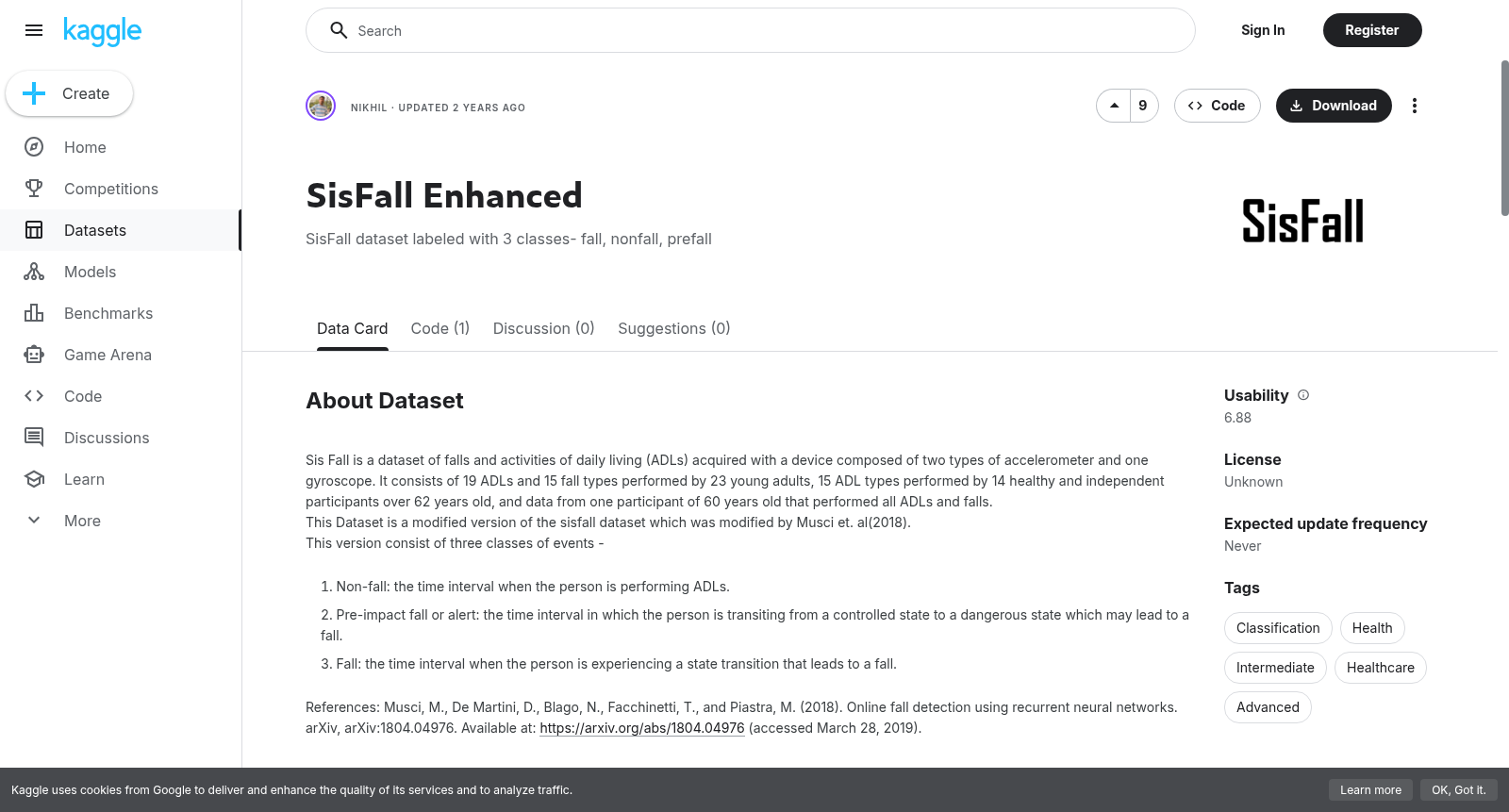
Task: Click the page vertical scrollbar
Action: point(1504,139)
